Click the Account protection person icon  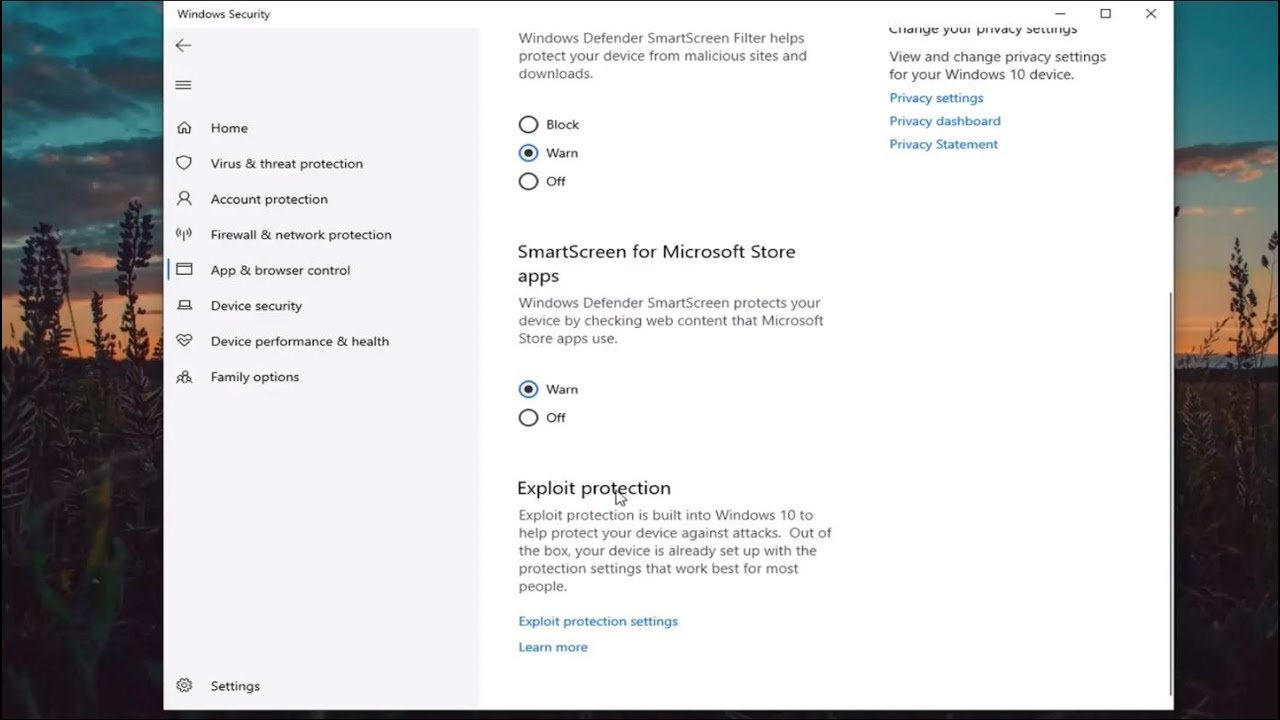[x=184, y=199]
